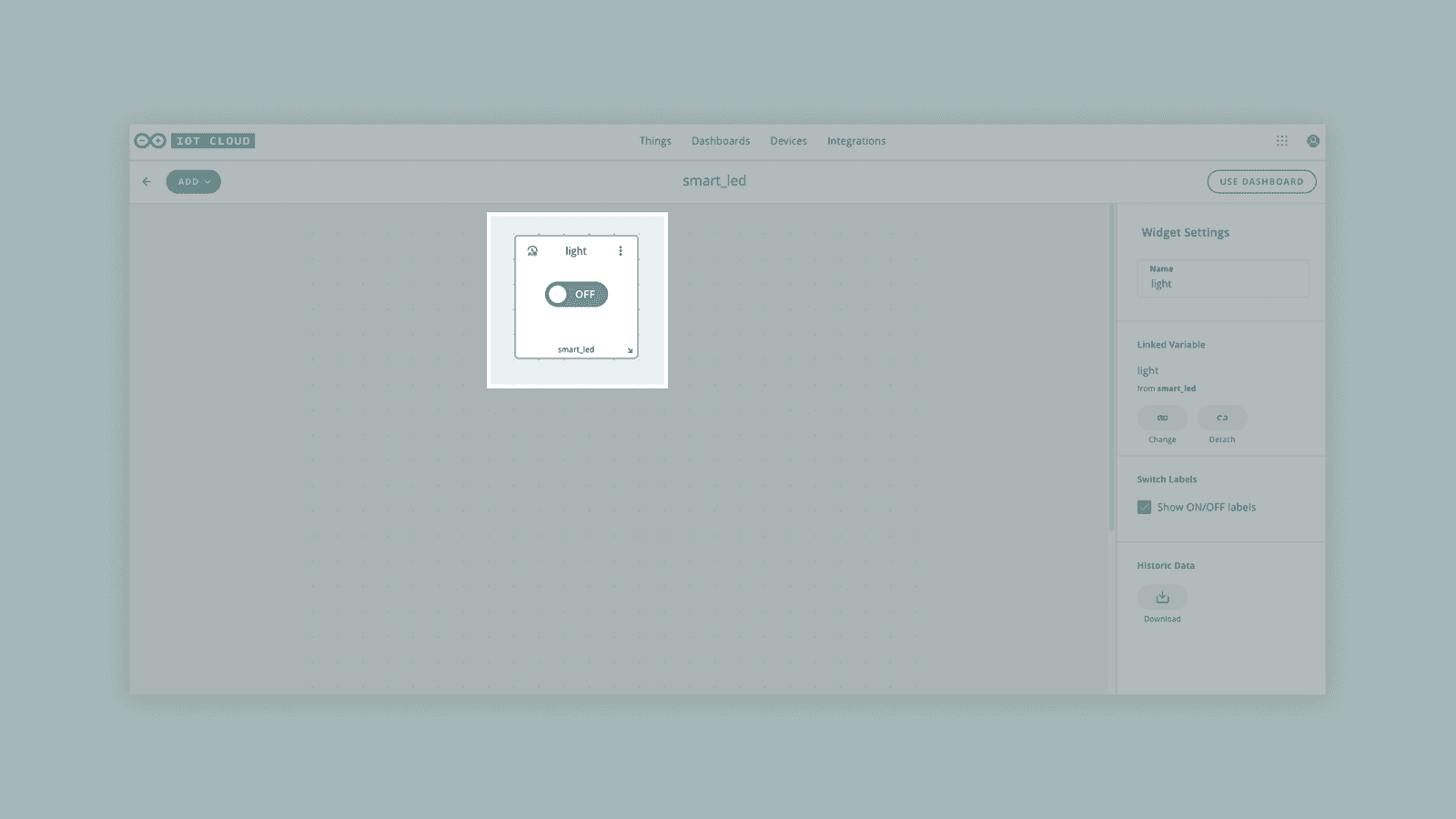The height and width of the screenshot is (819, 1456).
Task: Click the back arrow next to ADD
Action: click(x=147, y=182)
